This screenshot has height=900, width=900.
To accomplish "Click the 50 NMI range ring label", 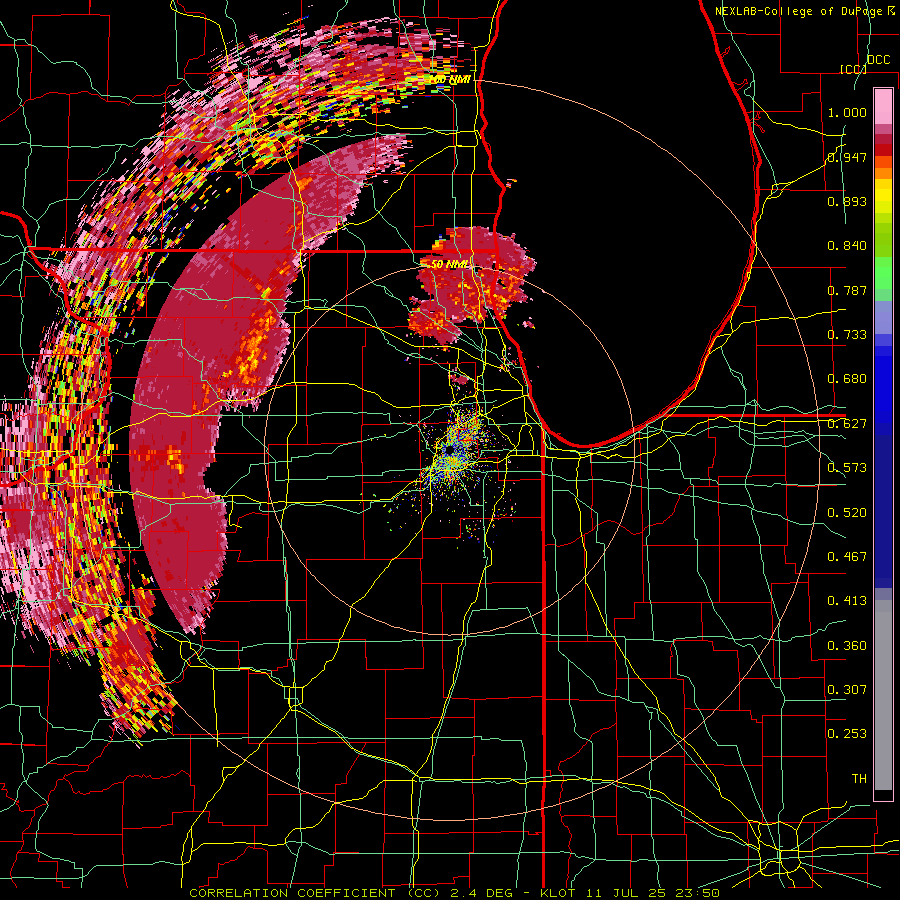I will (450, 264).
